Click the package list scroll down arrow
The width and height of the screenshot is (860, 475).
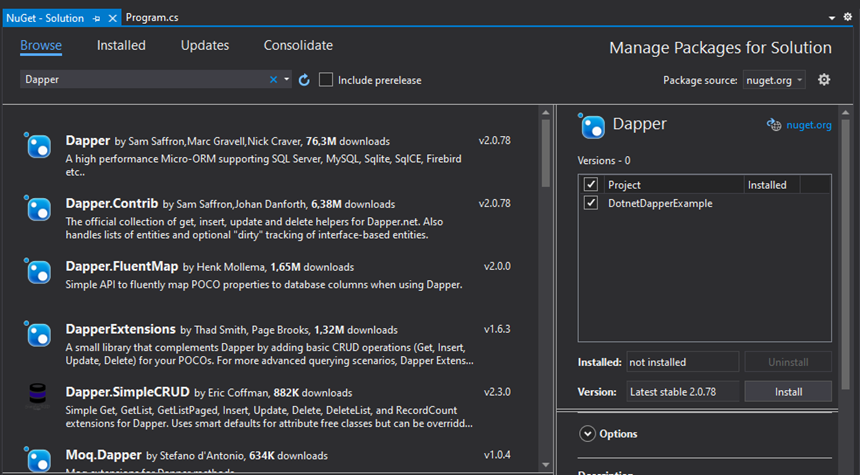point(545,465)
